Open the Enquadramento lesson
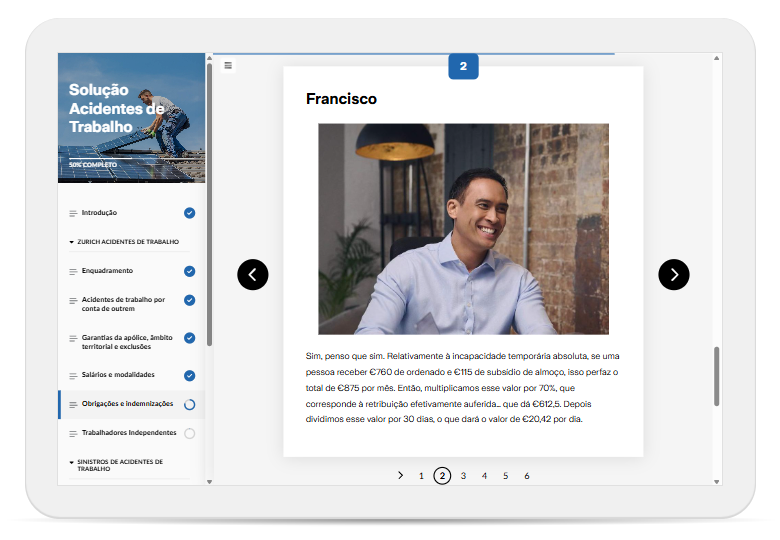The width and height of the screenshot is (780, 540). pyautogui.click(x=107, y=270)
